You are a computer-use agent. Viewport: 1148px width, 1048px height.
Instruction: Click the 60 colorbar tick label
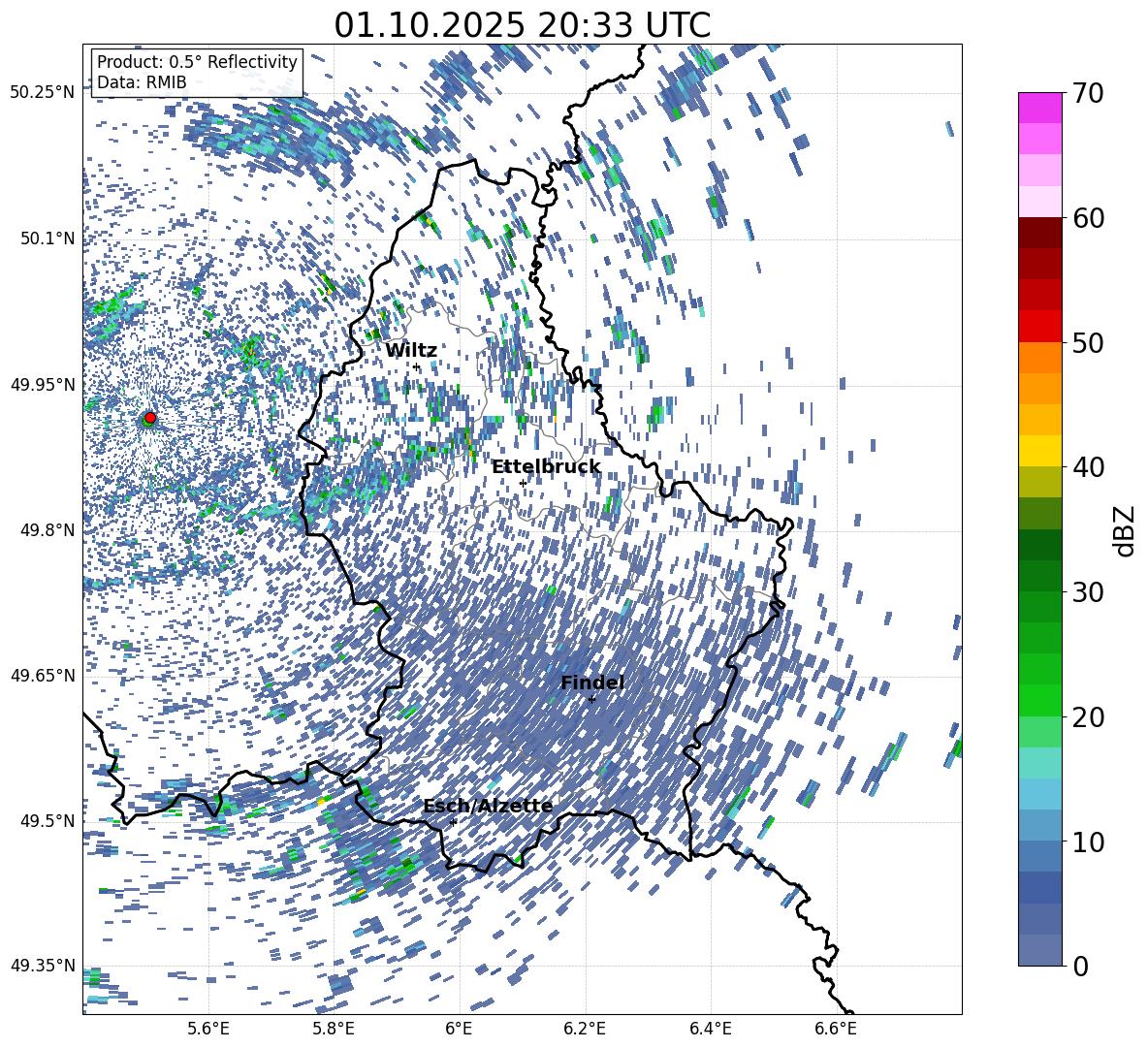(1089, 218)
